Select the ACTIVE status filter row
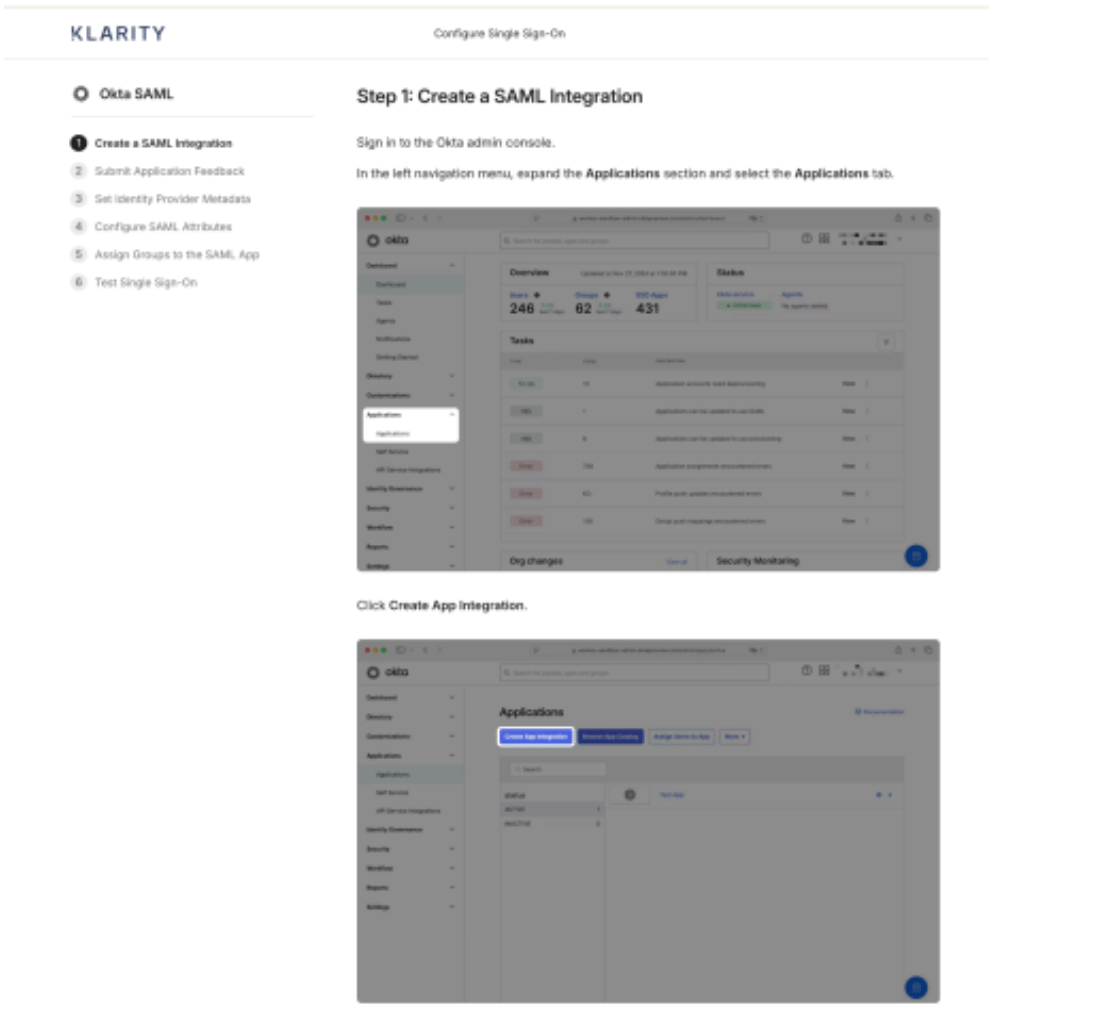 tap(552, 810)
